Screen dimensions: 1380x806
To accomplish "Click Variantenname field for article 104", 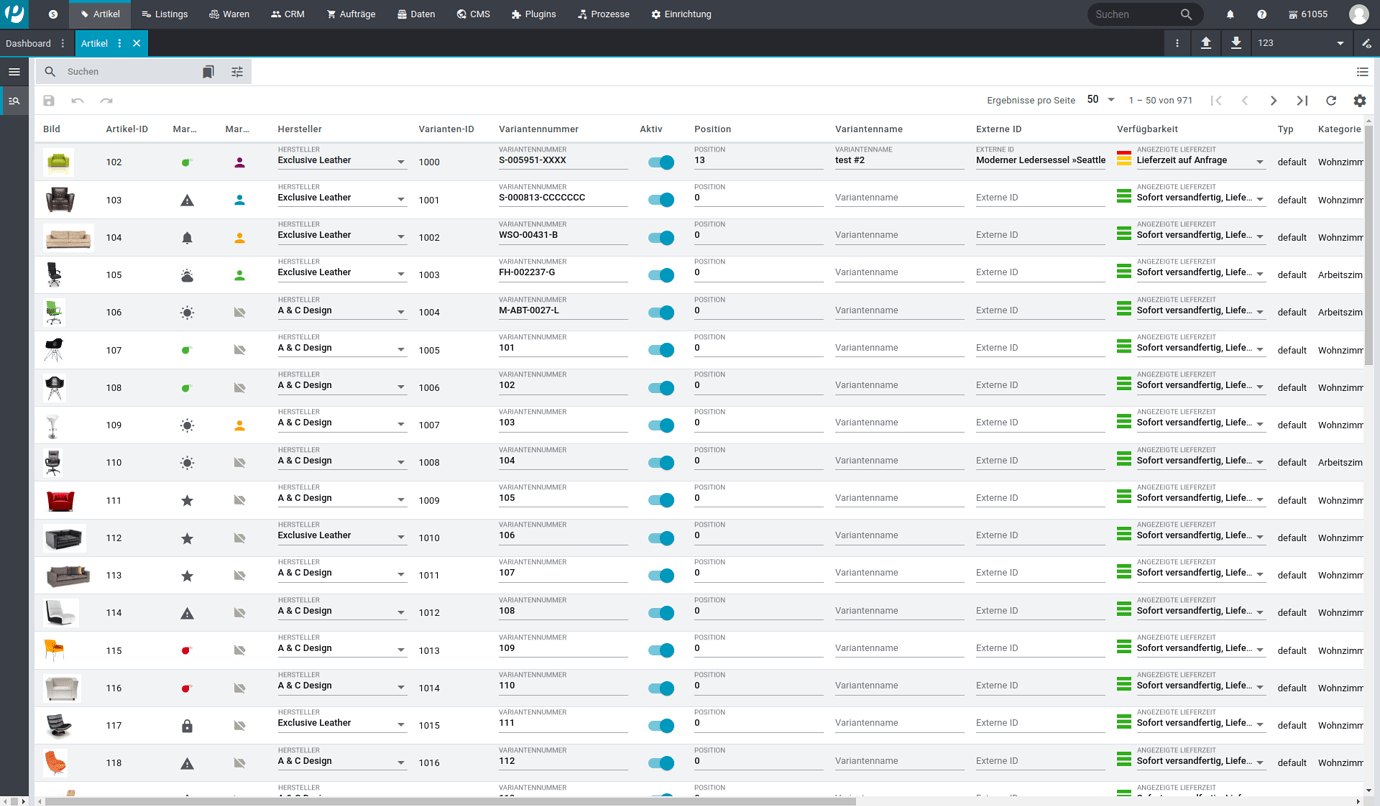I will click(898, 236).
